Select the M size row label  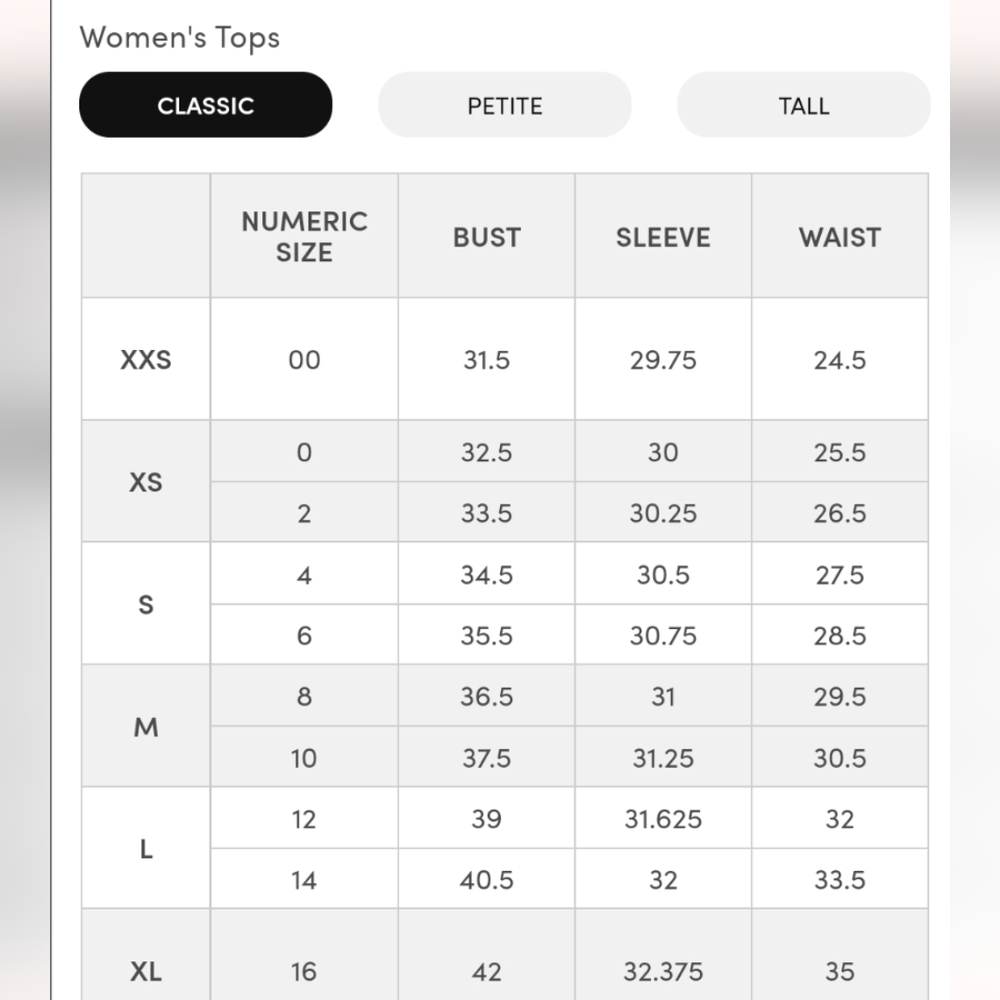(x=146, y=726)
